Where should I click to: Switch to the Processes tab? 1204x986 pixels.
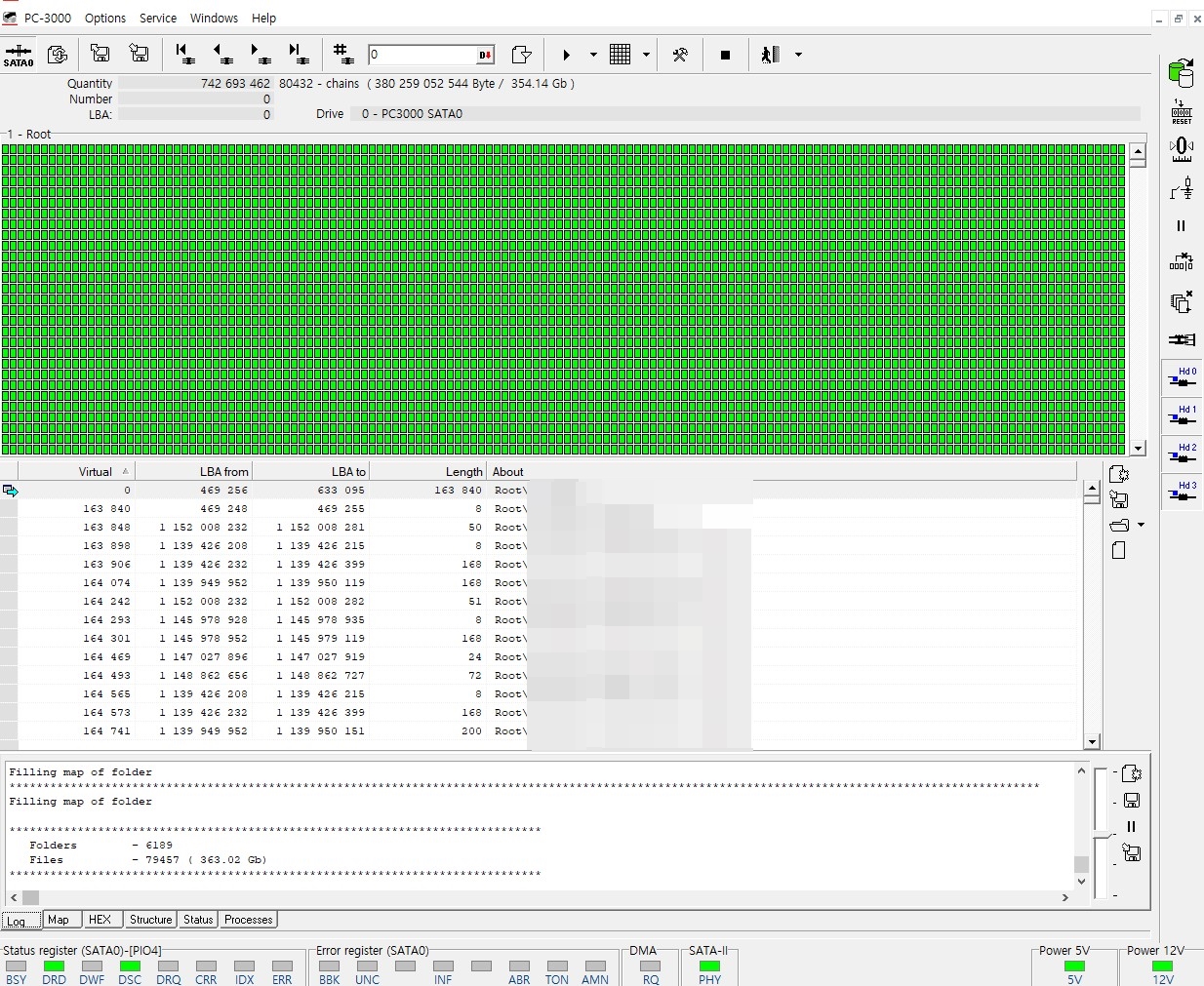click(249, 920)
